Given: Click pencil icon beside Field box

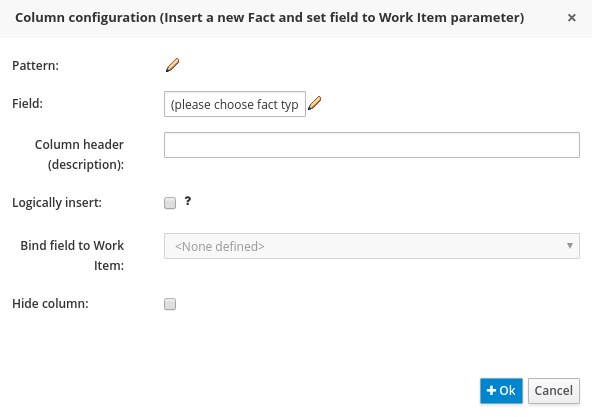Looking at the screenshot, I should [x=314, y=103].
